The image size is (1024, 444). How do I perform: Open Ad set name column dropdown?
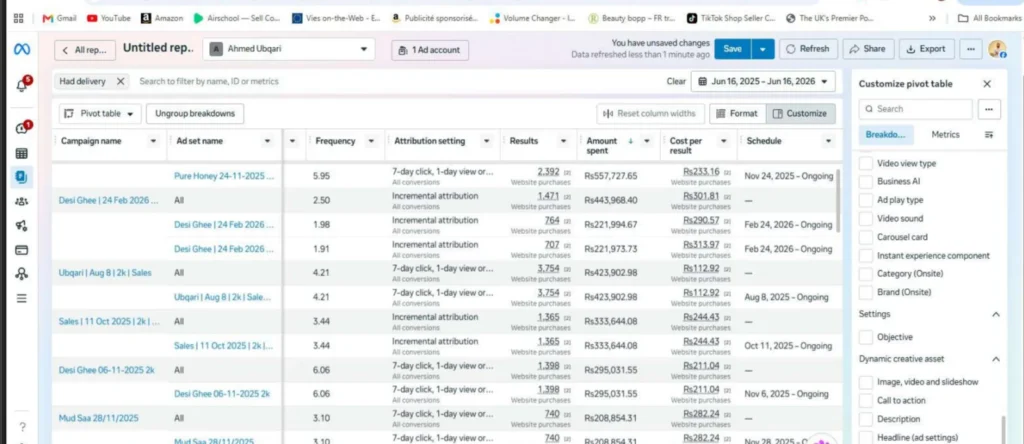[x=268, y=141]
